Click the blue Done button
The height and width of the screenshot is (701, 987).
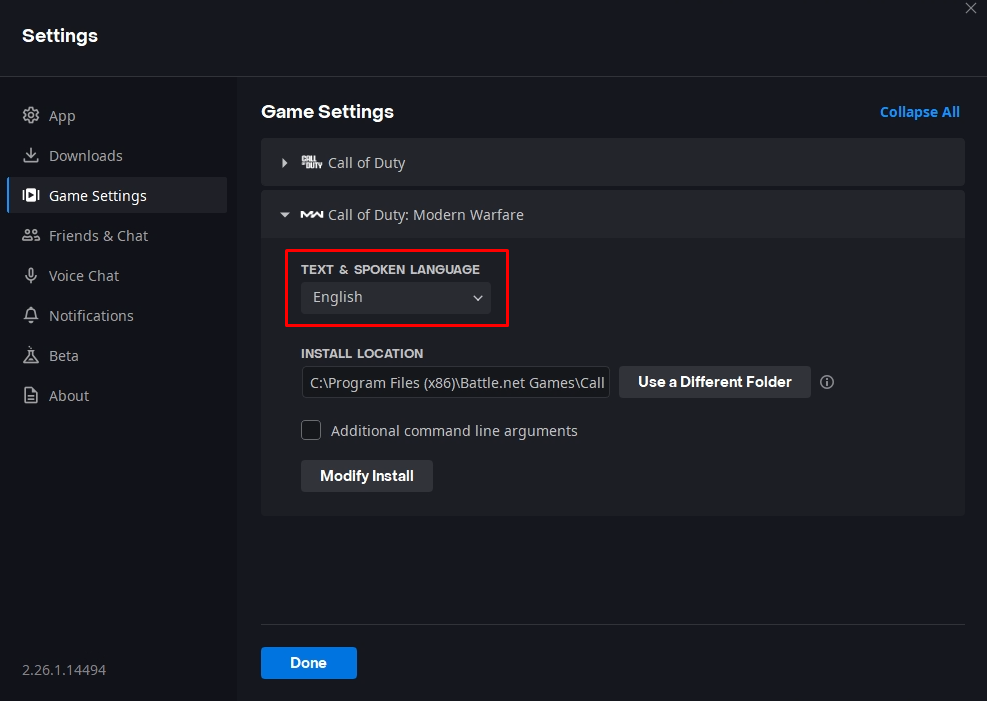point(308,663)
